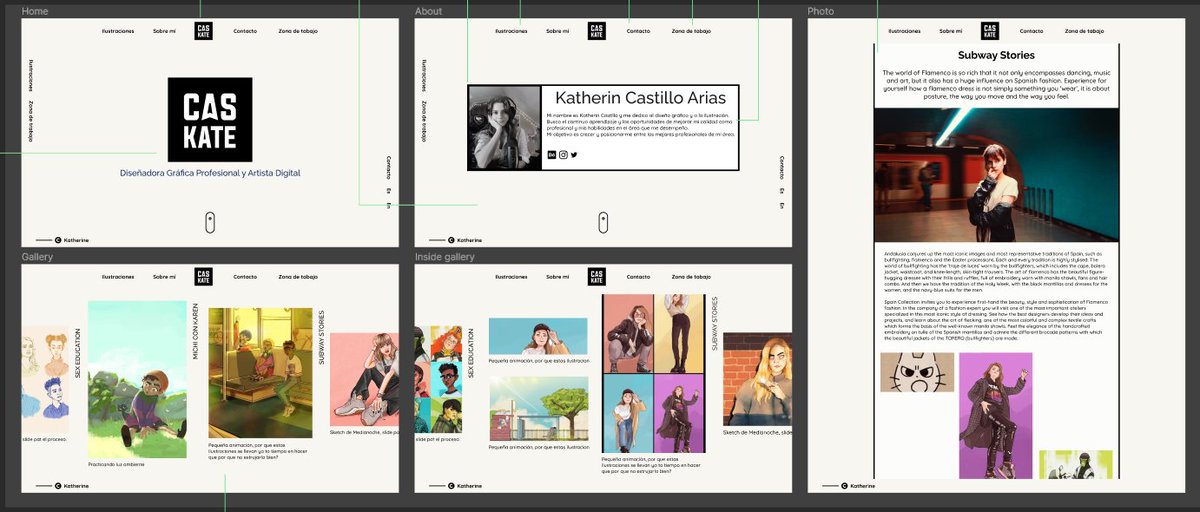Screen dimensions: 1200x512
Task: Select the pink sitting girl sketch in Gallery artboard
Action: 364,380
